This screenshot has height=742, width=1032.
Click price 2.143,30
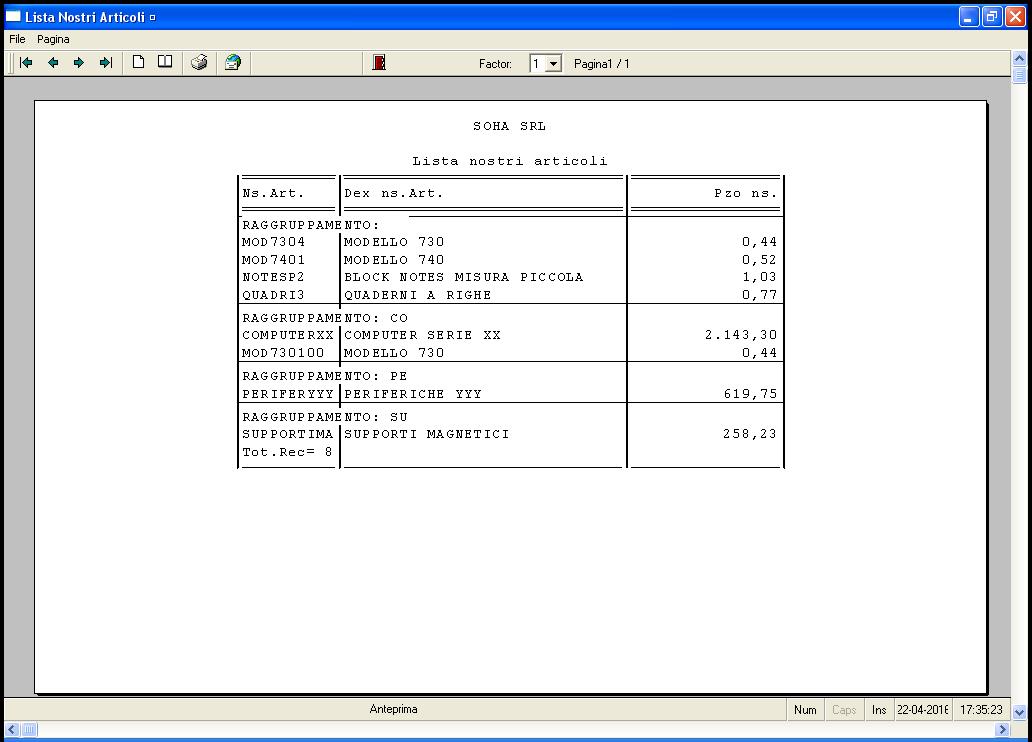click(x=740, y=334)
